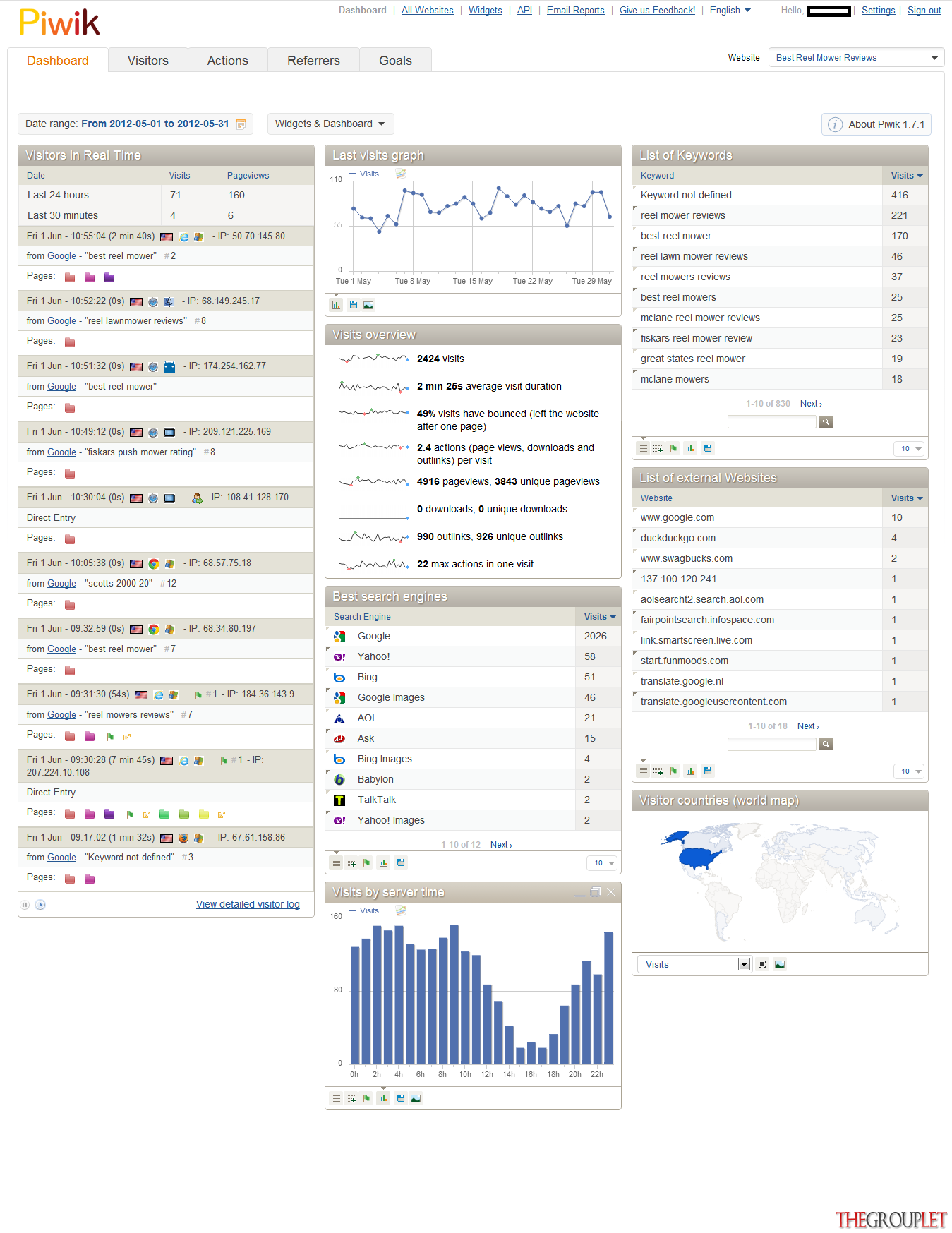This screenshot has width=952, height=1233.
Task: Toggle Visits series in server time legend
Action: (364, 910)
